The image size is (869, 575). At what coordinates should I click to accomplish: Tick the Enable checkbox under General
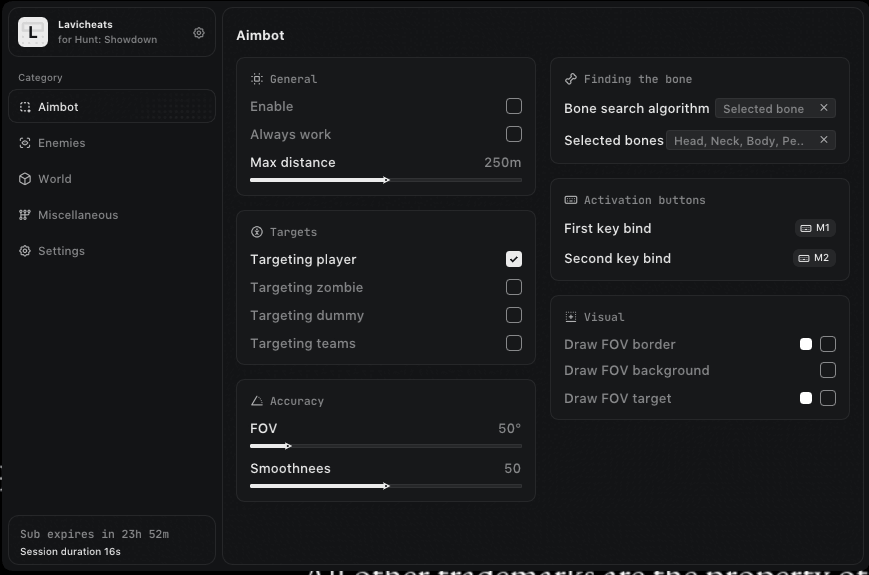pyautogui.click(x=514, y=106)
